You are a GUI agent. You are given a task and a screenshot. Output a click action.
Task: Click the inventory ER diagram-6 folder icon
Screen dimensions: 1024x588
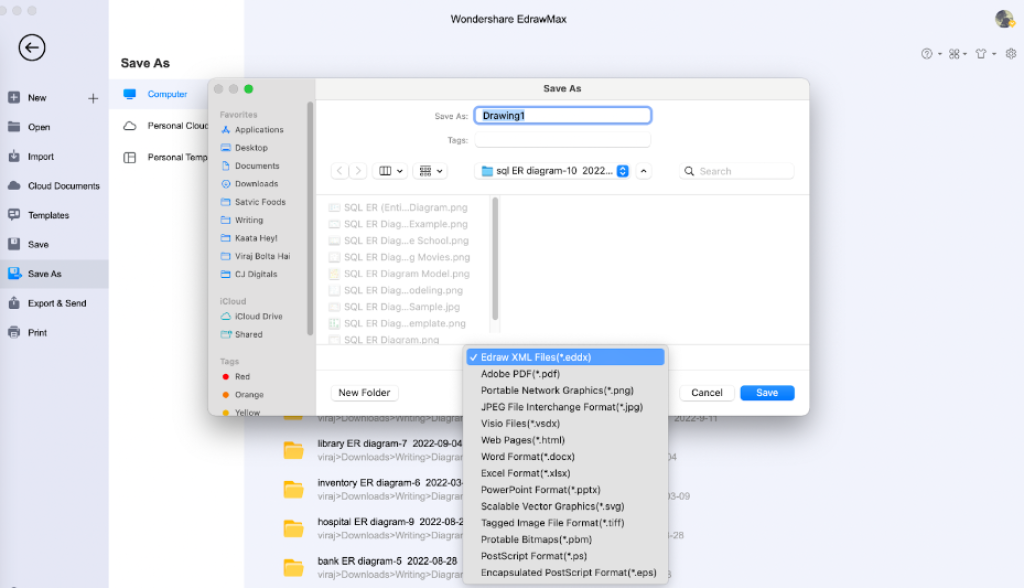tap(293, 489)
